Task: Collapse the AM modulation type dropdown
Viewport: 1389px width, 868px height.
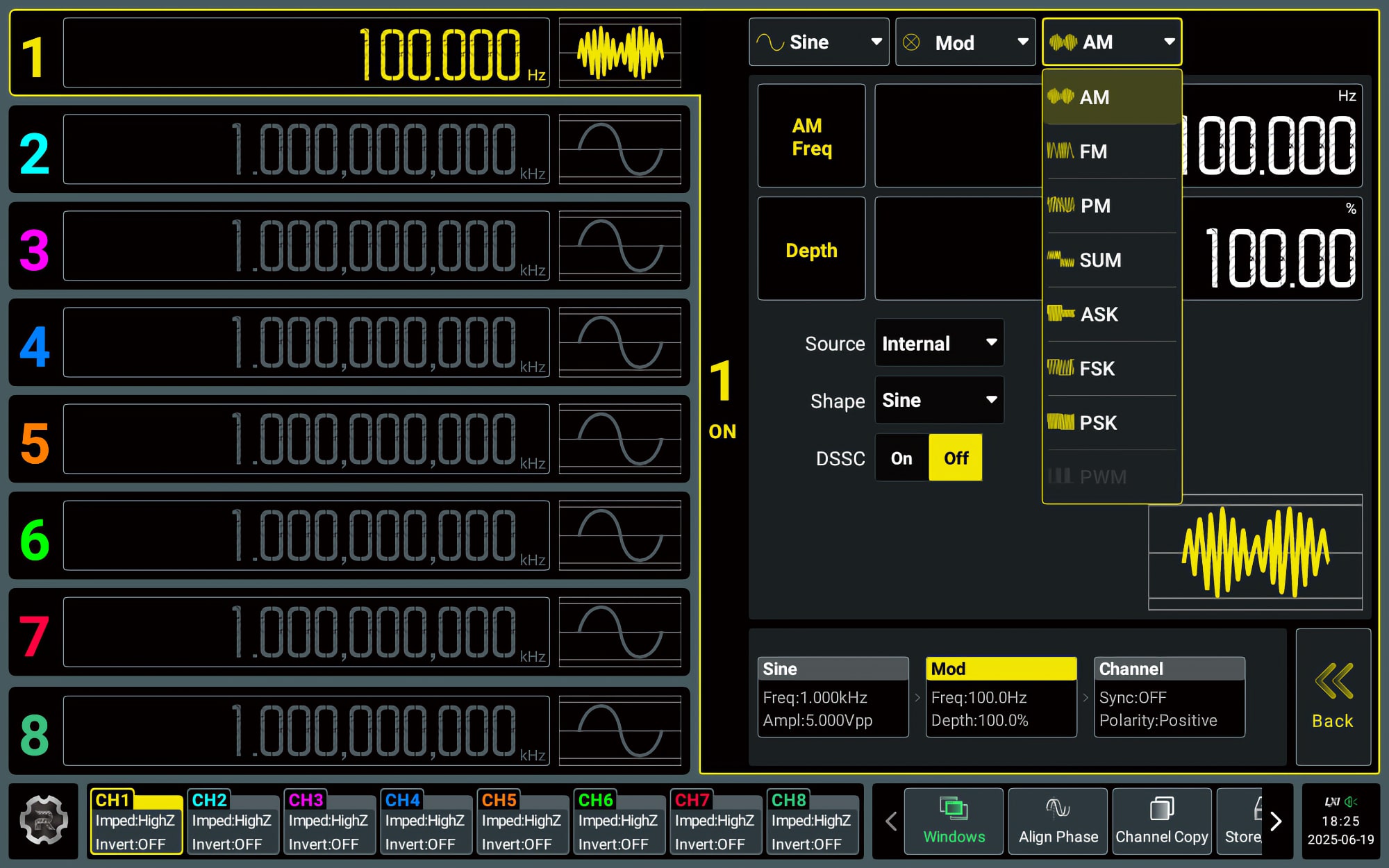Action: coord(1112,42)
